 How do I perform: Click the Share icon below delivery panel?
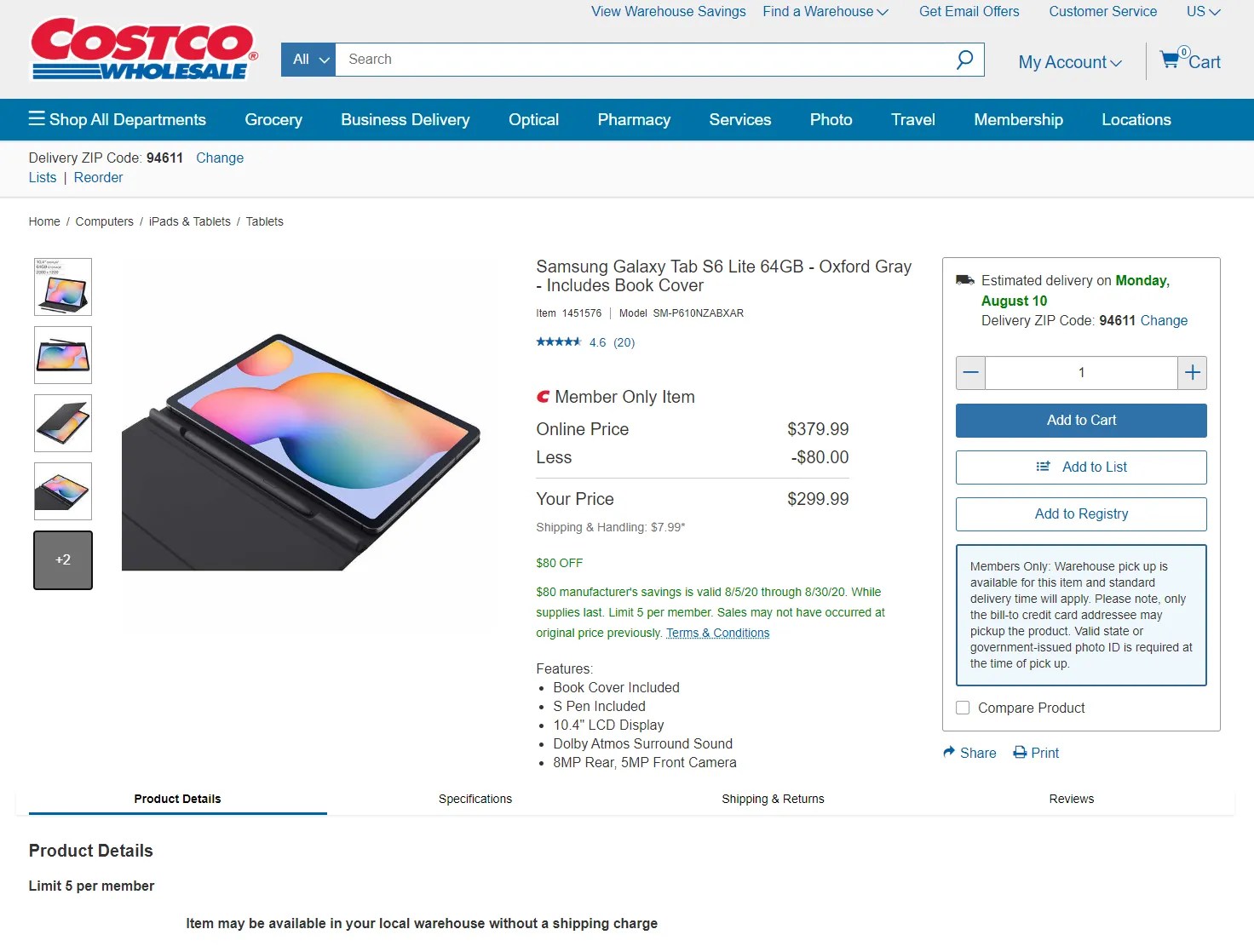[948, 753]
